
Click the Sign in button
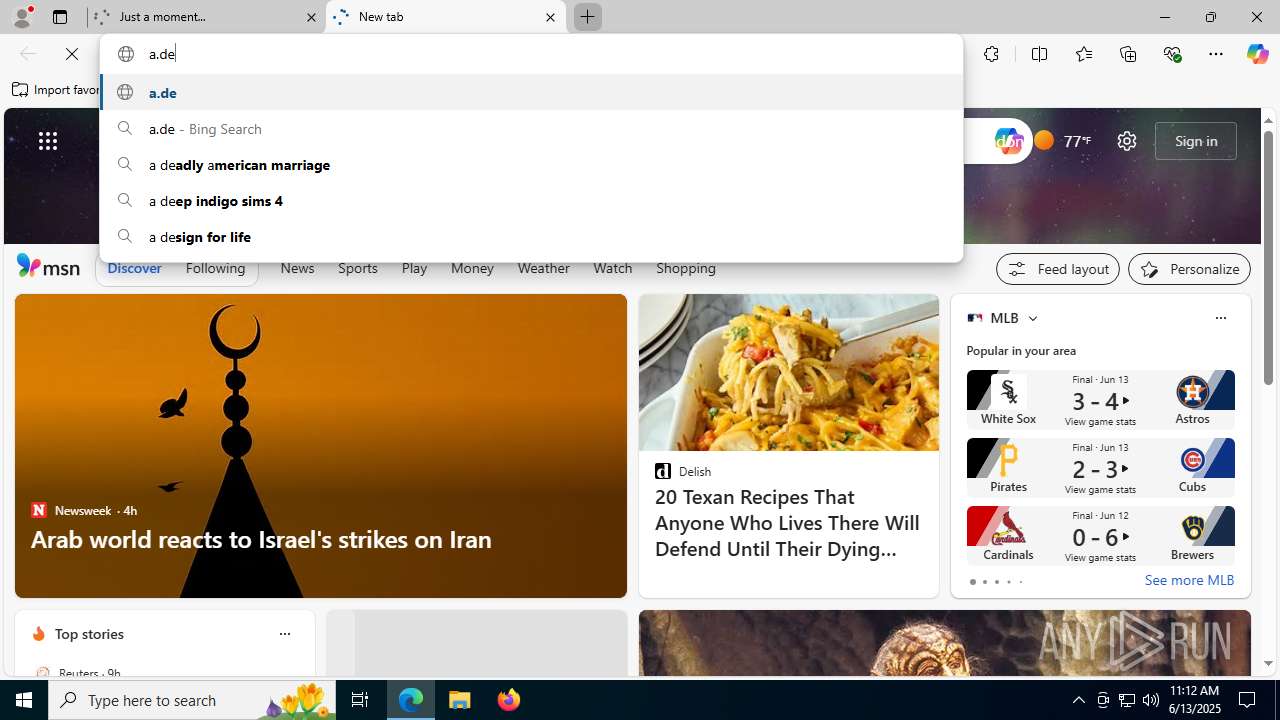(x=1196, y=141)
